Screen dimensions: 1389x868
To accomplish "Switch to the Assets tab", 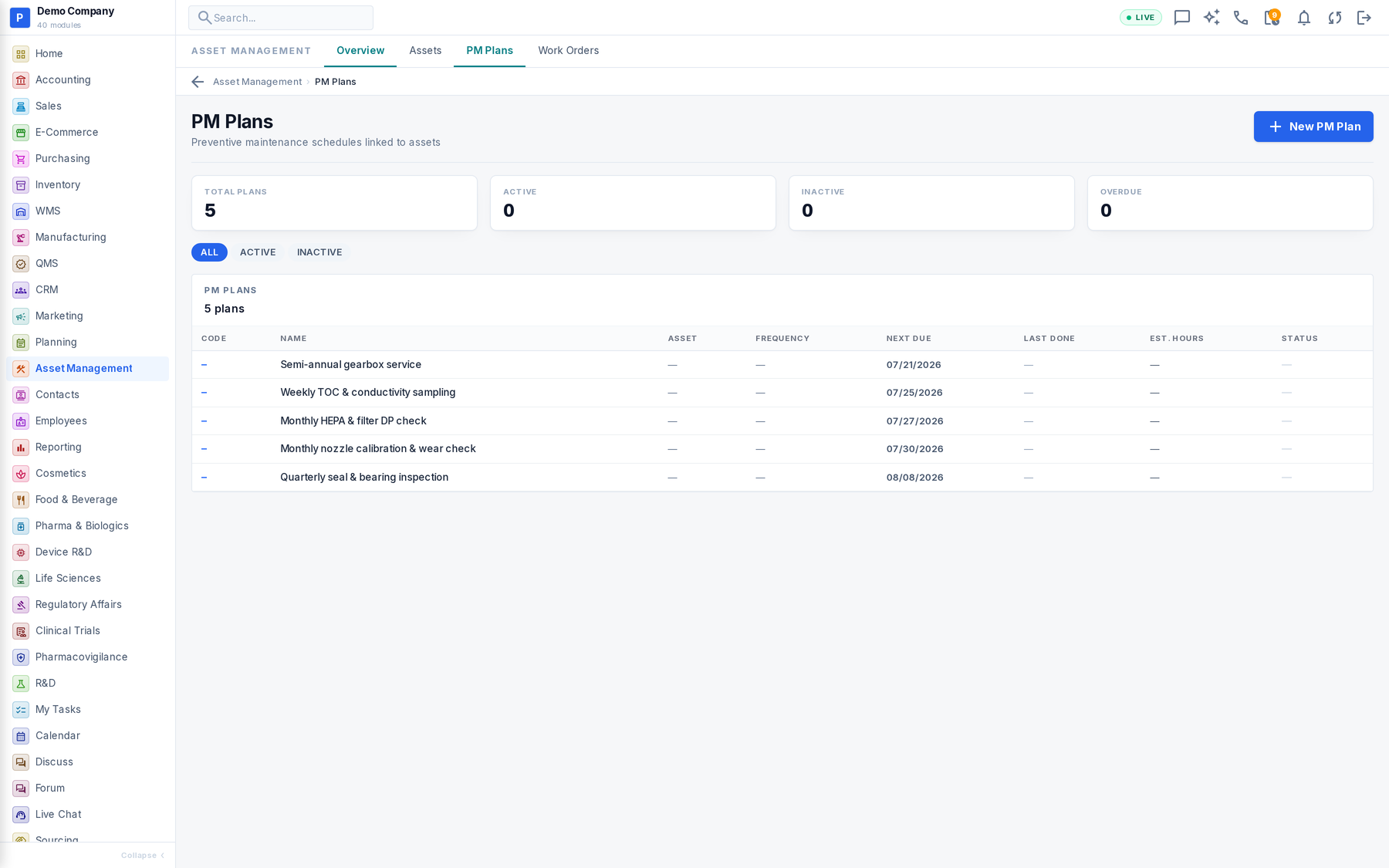I will point(425,51).
